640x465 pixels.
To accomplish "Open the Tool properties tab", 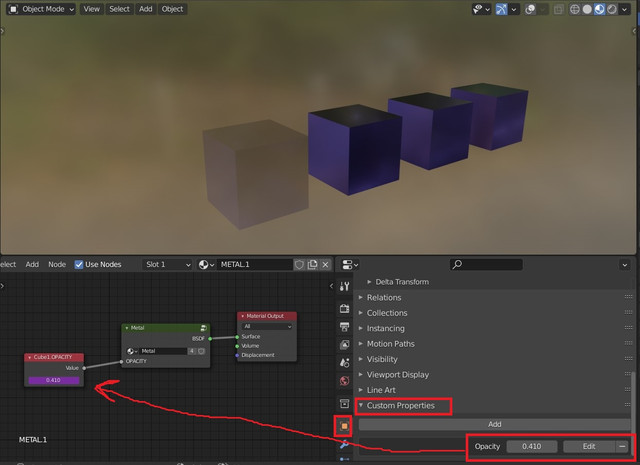I will coord(344,287).
